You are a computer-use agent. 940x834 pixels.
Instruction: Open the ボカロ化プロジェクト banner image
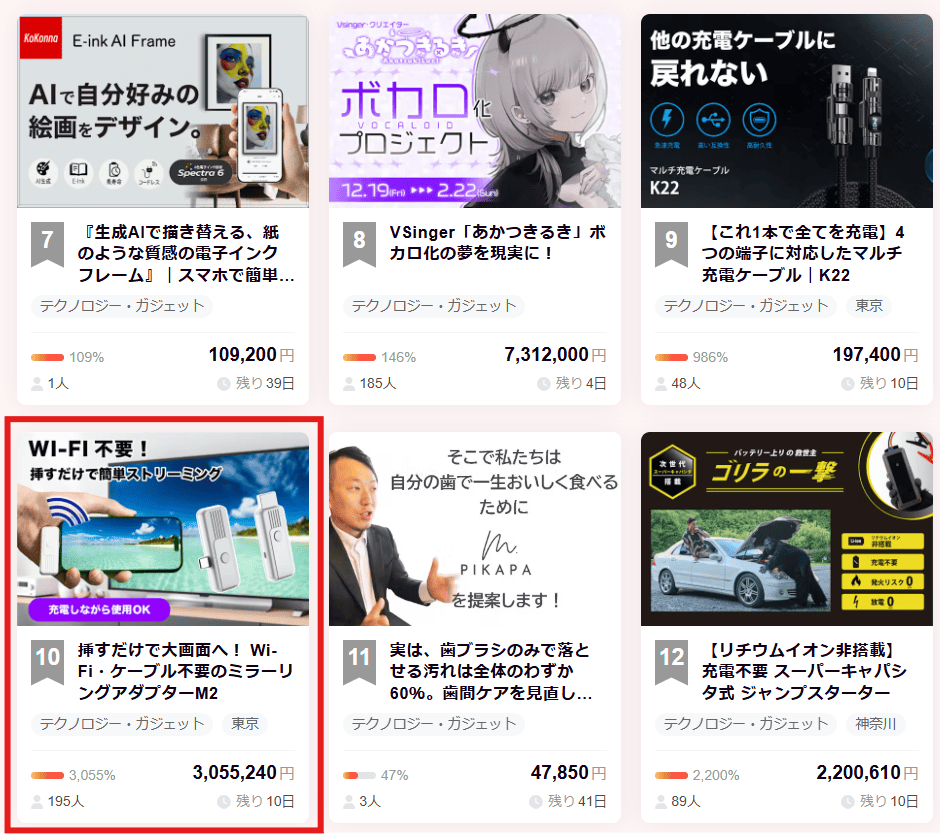[x=475, y=111]
